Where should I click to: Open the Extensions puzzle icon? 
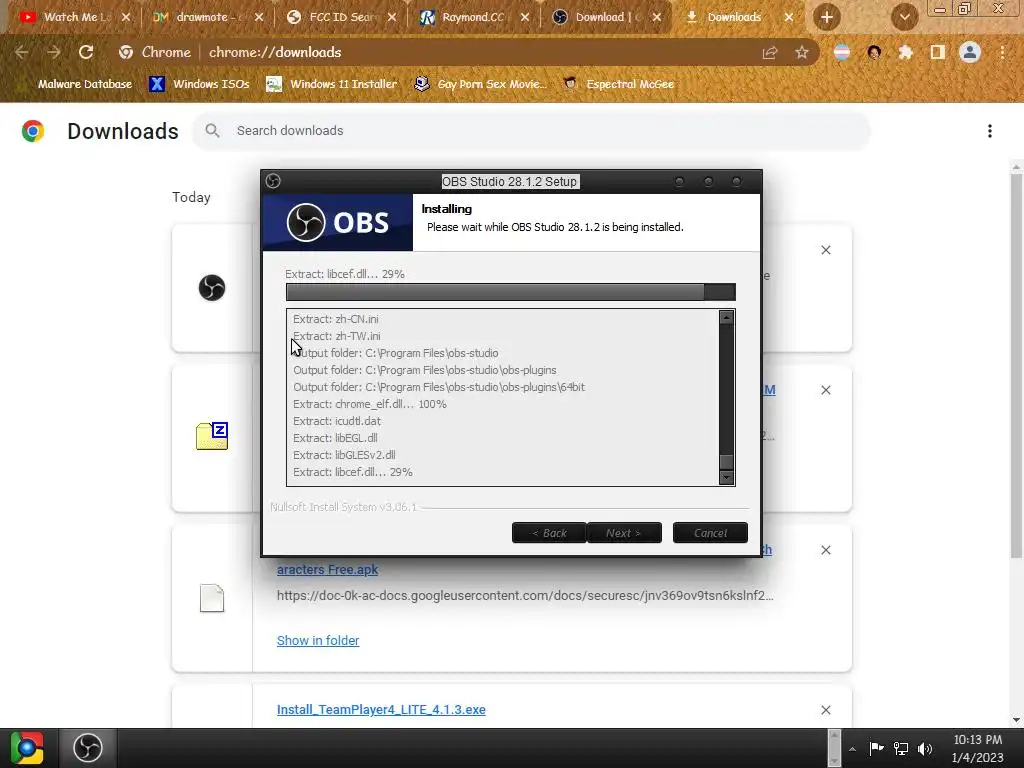(x=905, y=52)
